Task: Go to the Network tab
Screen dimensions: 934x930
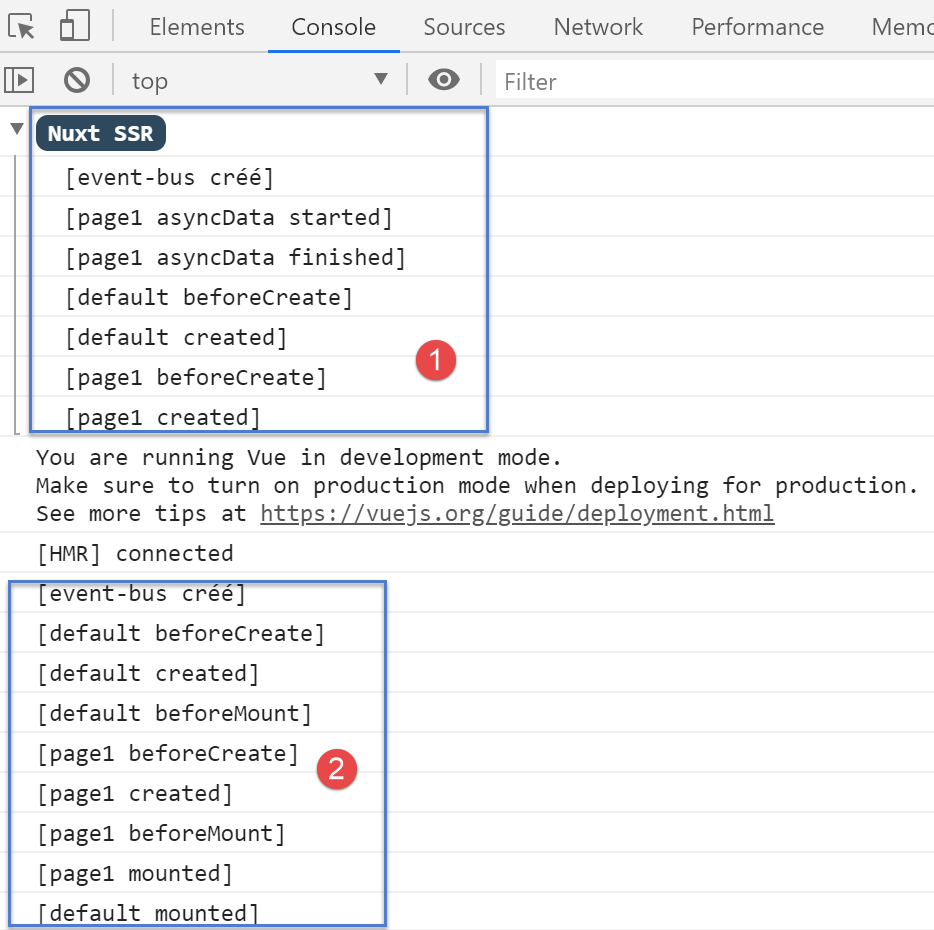Action: pyautogui.click(x=598, y=27)
